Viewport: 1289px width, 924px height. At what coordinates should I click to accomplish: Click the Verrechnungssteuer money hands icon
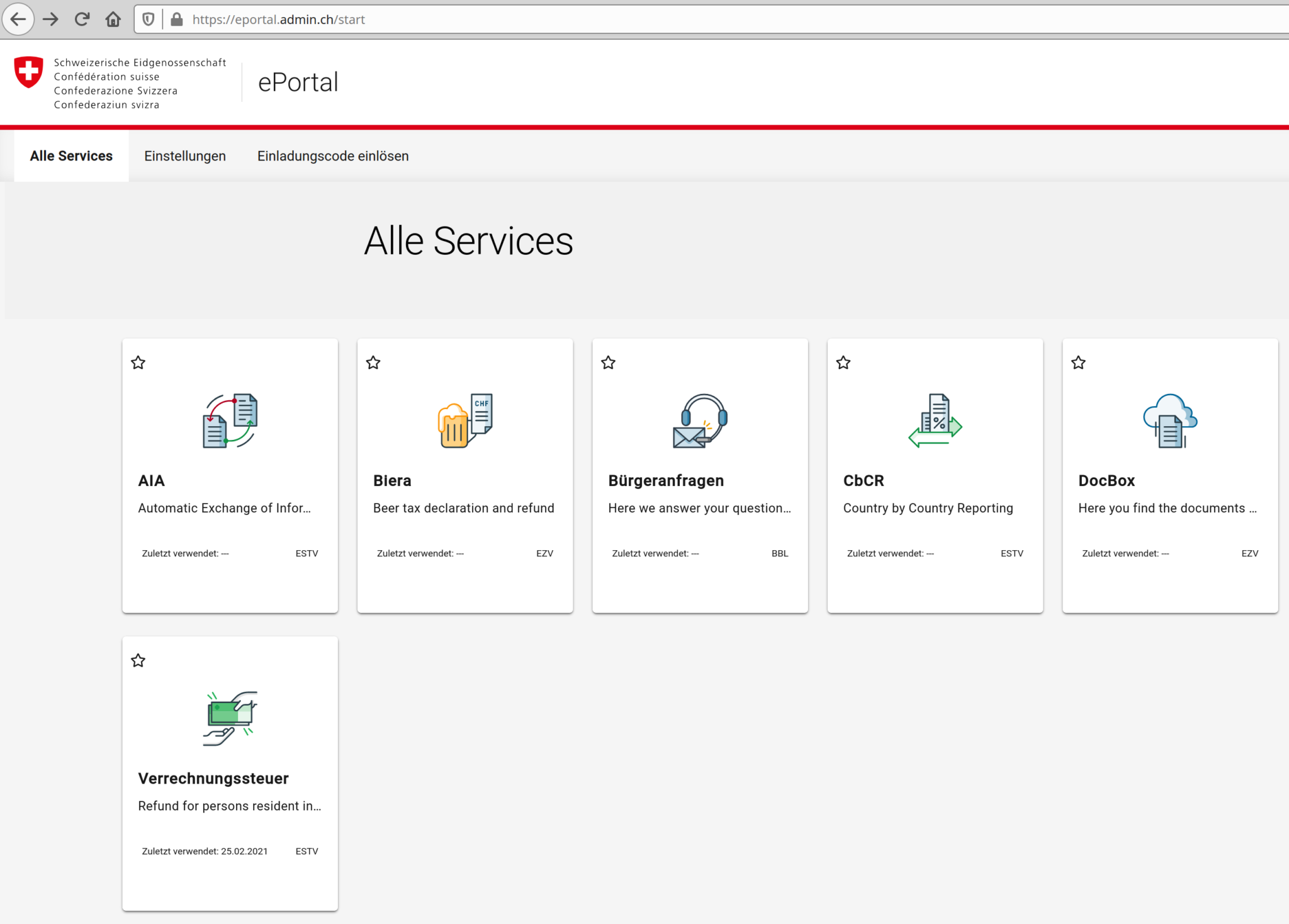pos(230,718)
